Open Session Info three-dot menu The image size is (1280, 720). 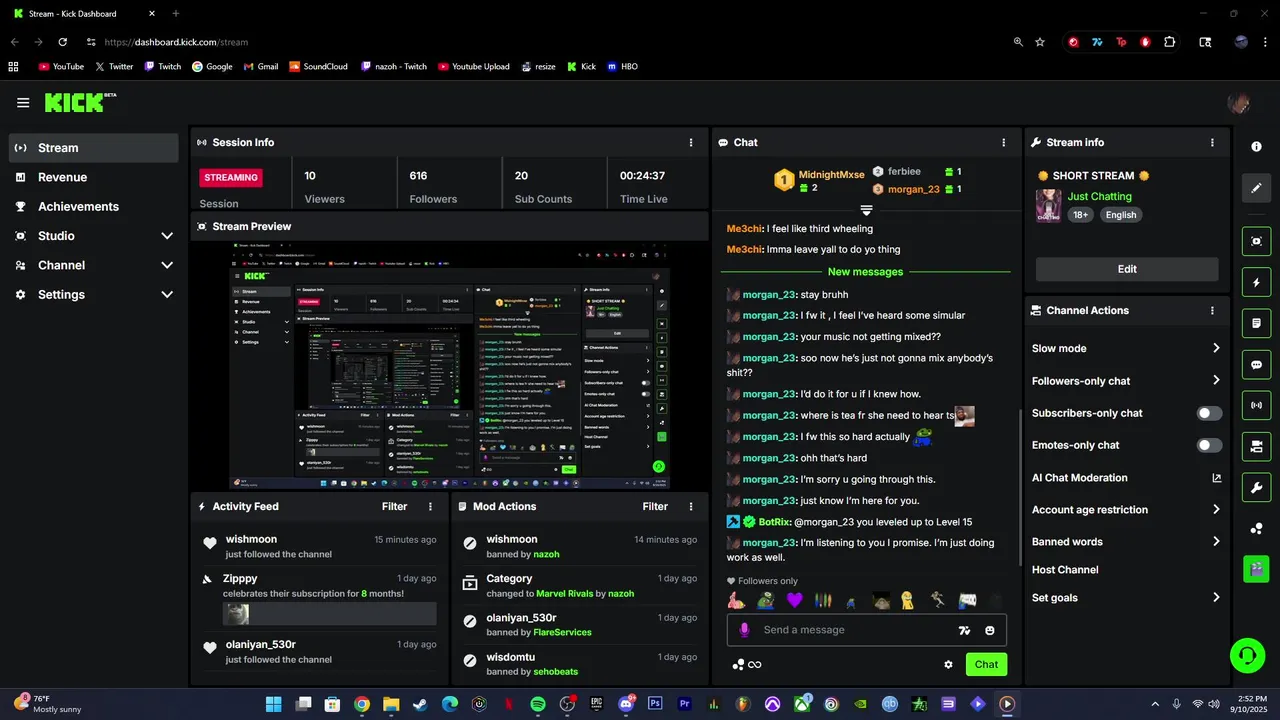tap(690, 142)
